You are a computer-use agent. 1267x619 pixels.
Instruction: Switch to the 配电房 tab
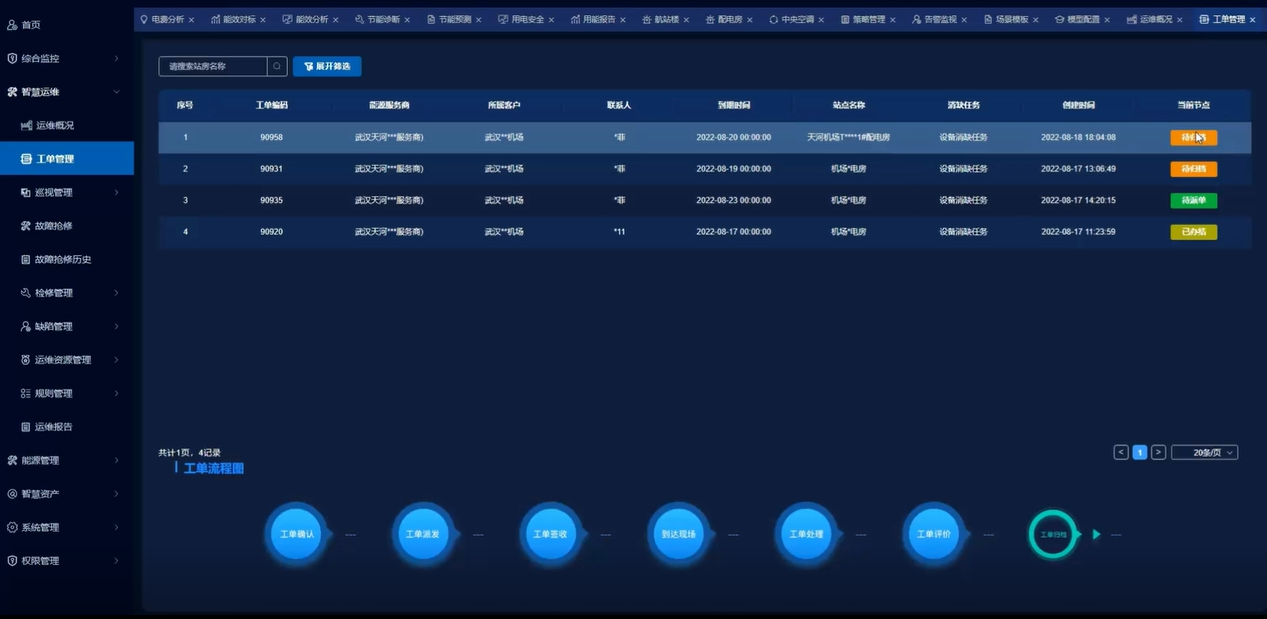pyautogui.click(x=723, y=19)
